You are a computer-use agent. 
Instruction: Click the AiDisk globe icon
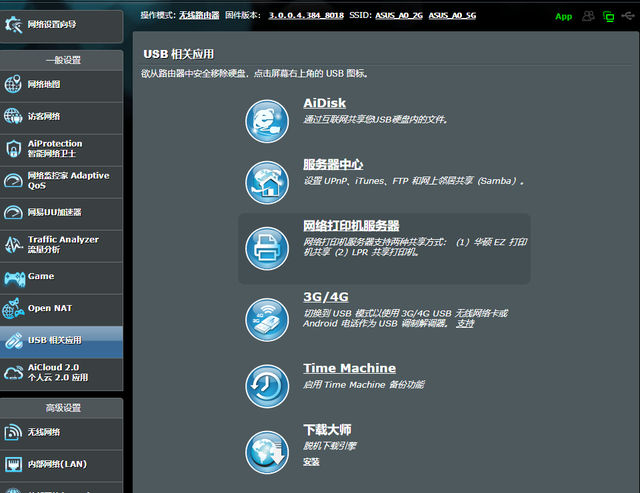(267, 121)
